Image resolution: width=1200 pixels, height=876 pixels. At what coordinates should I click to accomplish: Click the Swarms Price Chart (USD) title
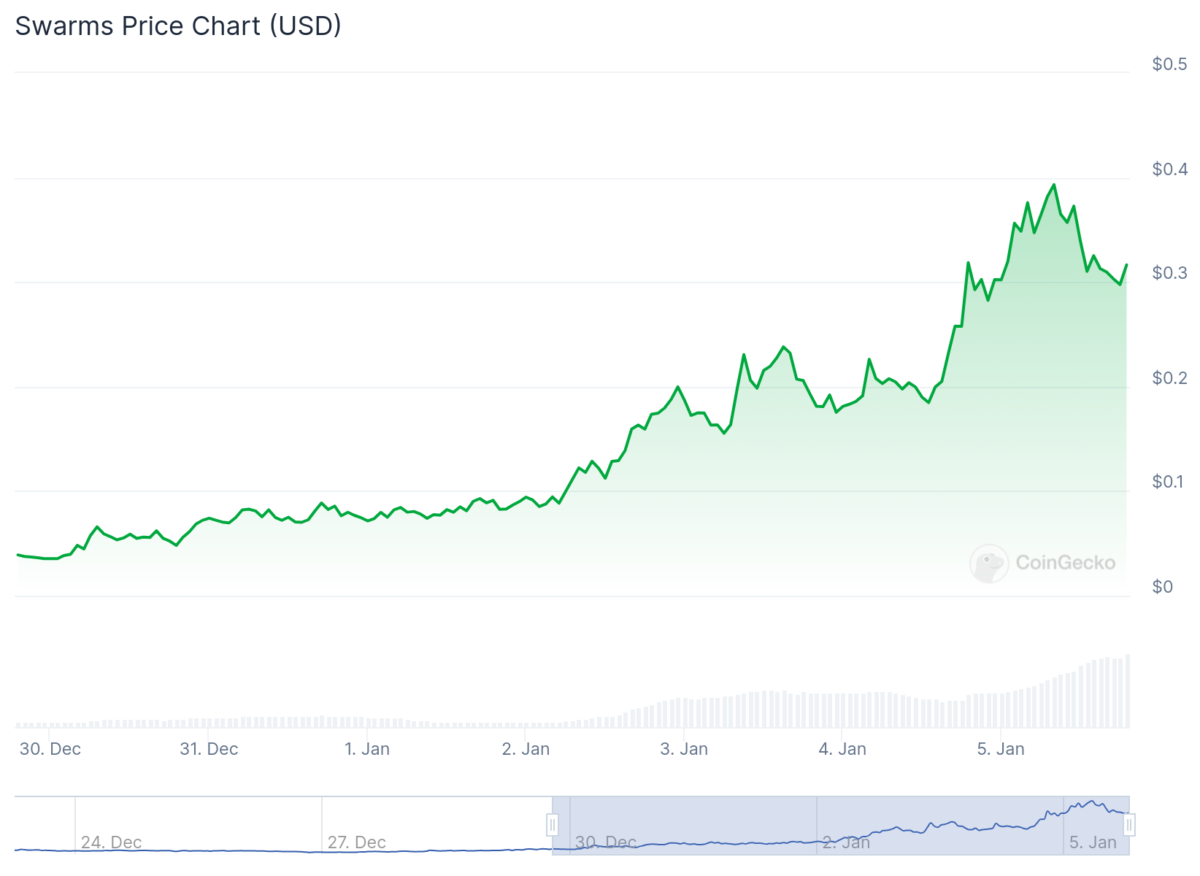[x=178, y=27]
